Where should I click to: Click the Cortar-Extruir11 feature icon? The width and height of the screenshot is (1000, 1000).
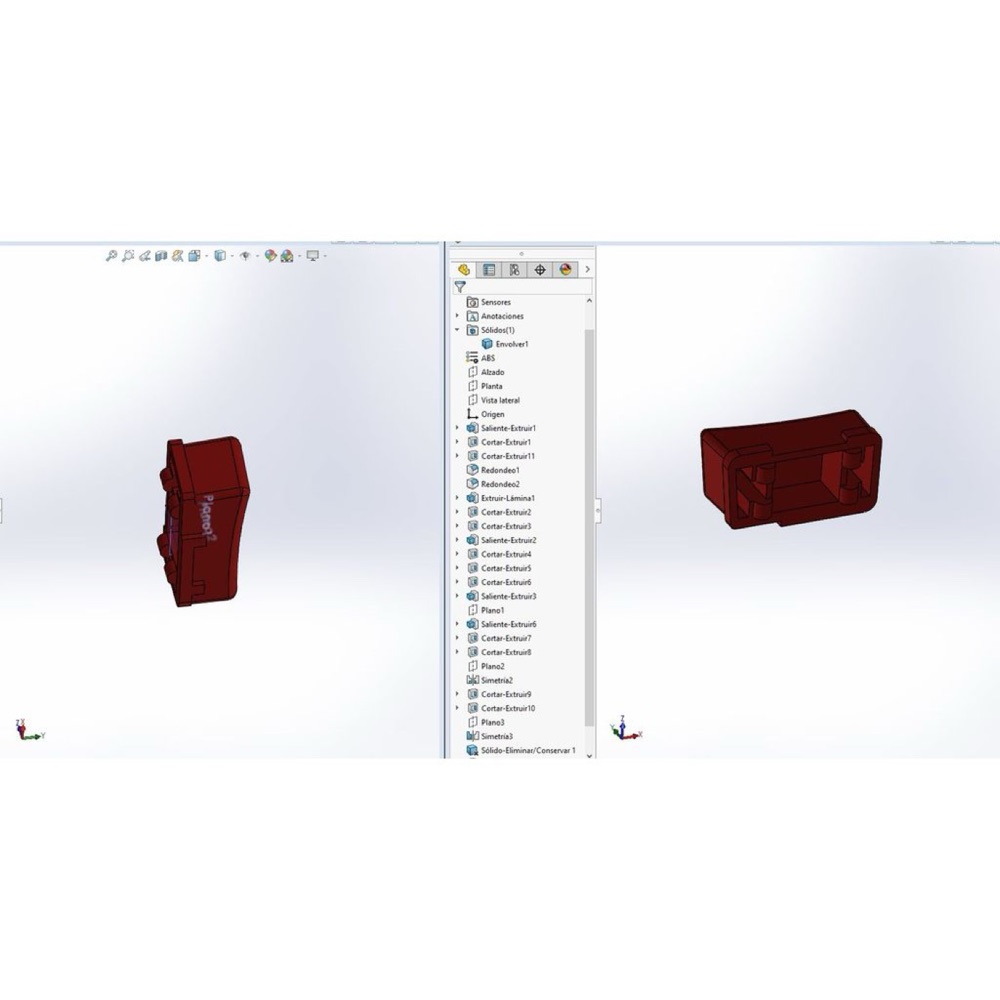click(x=473, y=456)
